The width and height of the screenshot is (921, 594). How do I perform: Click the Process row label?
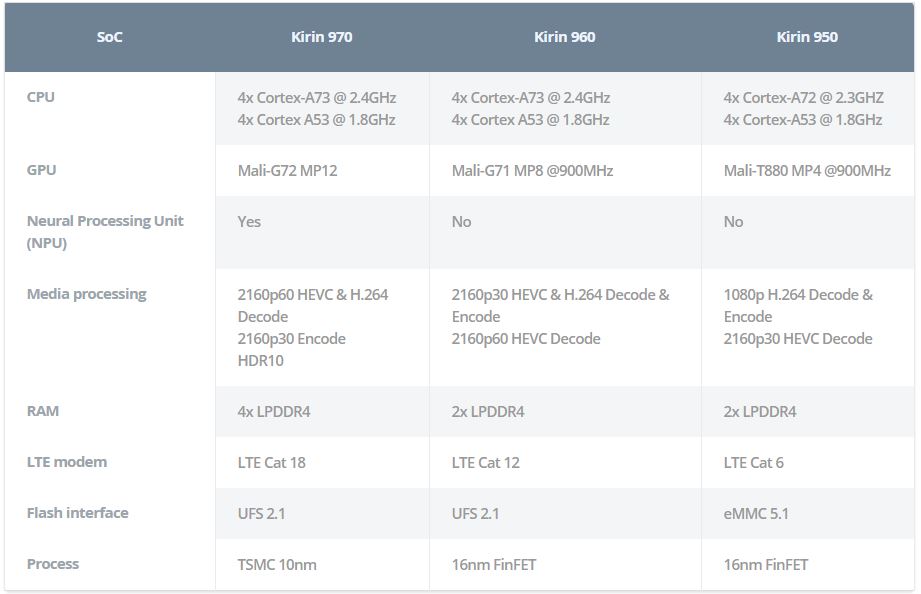53,564
